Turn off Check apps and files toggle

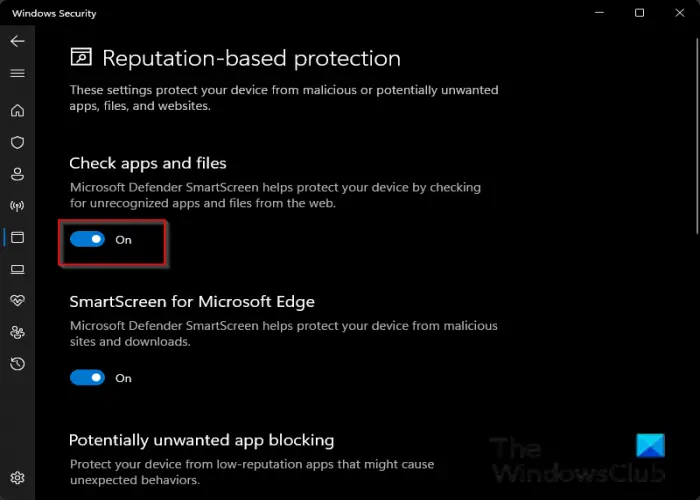[x=88, y=239]
